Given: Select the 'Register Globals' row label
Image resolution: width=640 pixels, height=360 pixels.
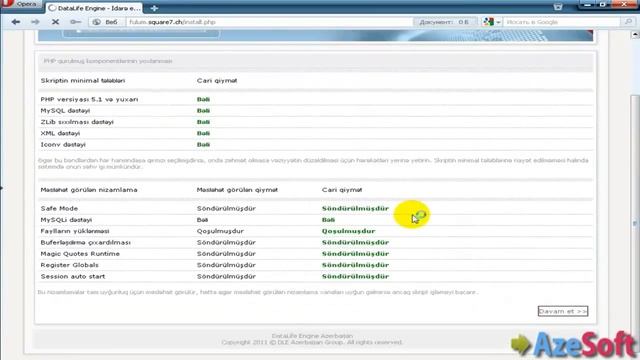Looking at the screenshot, I should click(70, 265).
